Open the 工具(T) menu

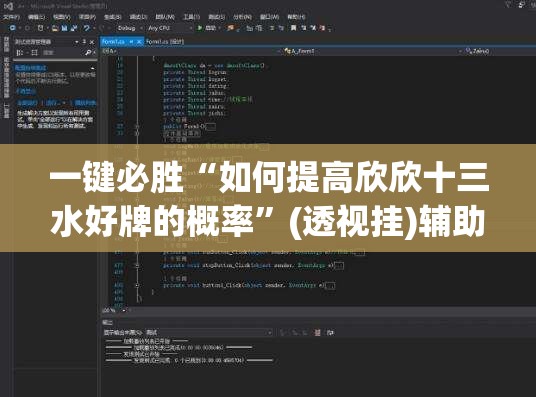tap(191, 17)
